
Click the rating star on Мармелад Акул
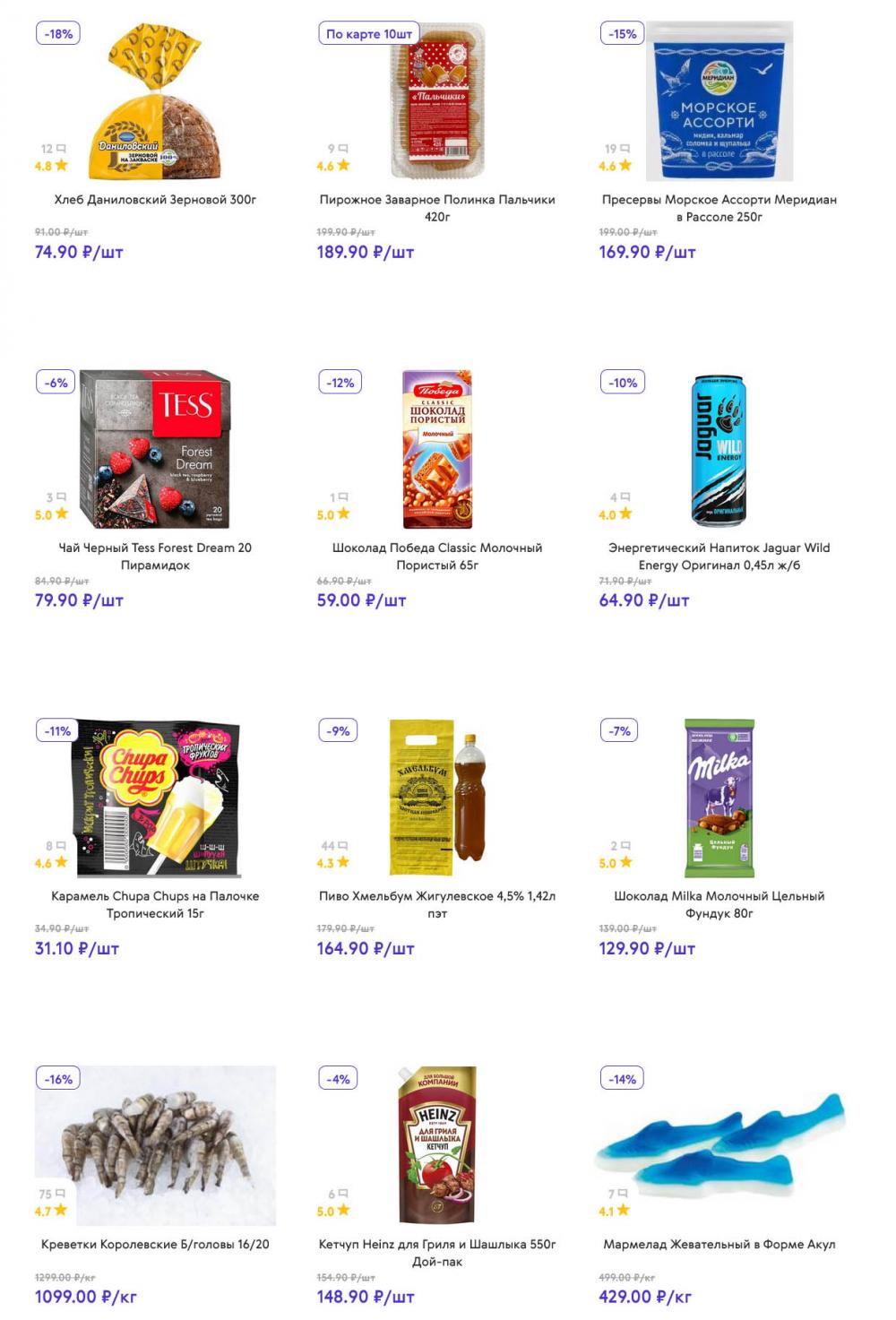(624, 1211)
